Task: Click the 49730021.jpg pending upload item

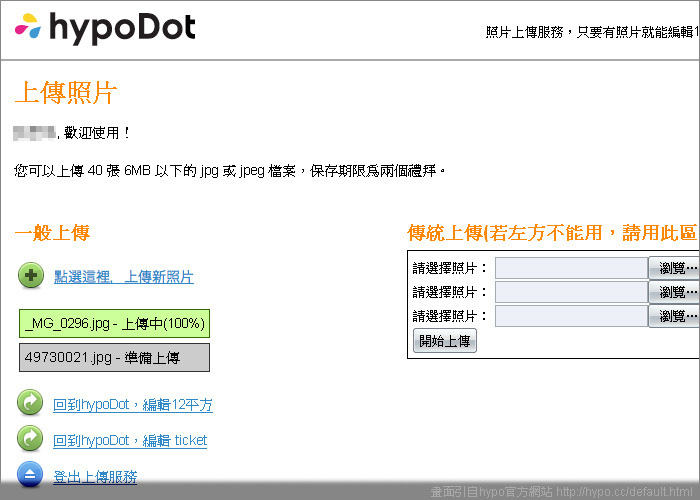Action: [x=114, y=357]
